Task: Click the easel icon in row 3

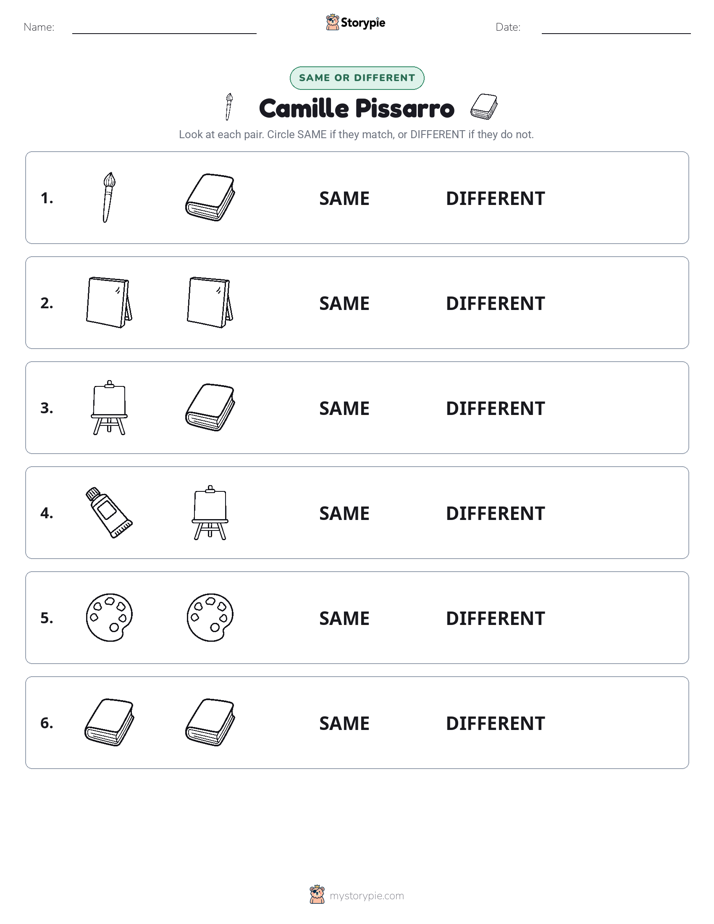Action: [x=109, y=407]
